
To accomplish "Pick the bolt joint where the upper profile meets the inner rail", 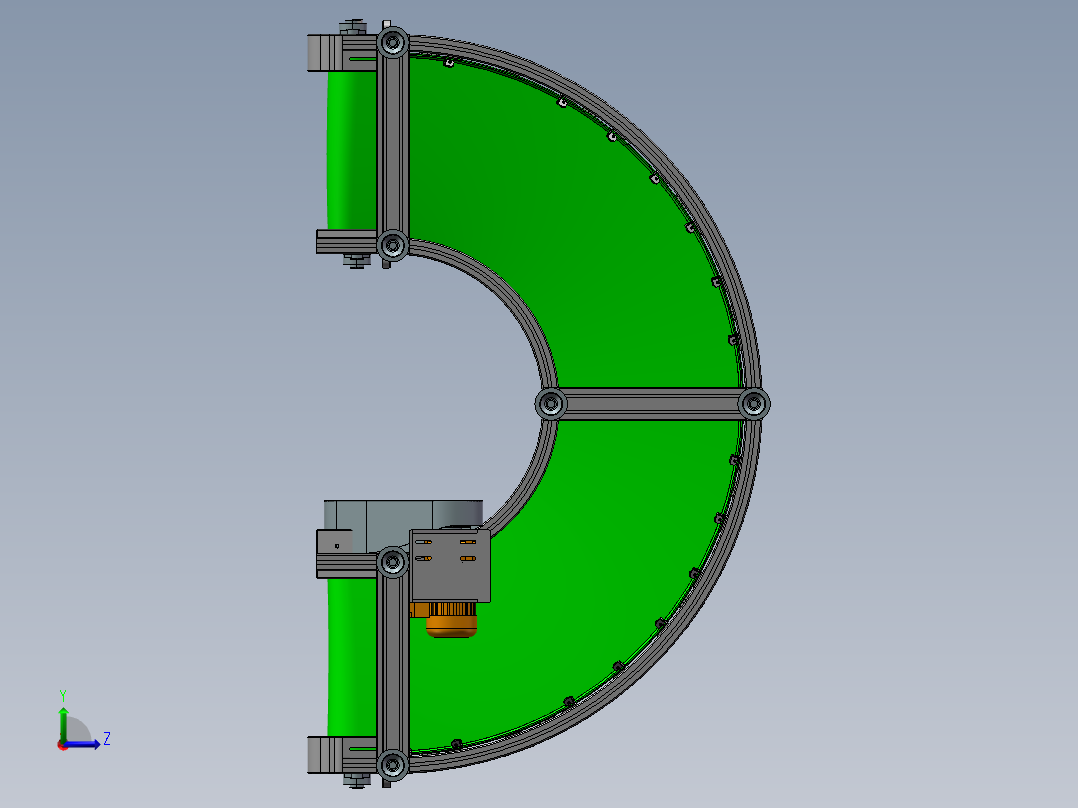I will click(x=393, y=245).
